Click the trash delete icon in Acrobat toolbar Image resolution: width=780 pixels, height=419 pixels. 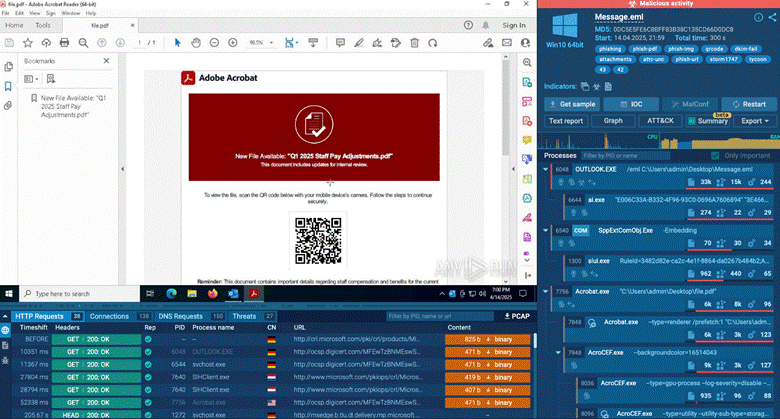[414, 43]
